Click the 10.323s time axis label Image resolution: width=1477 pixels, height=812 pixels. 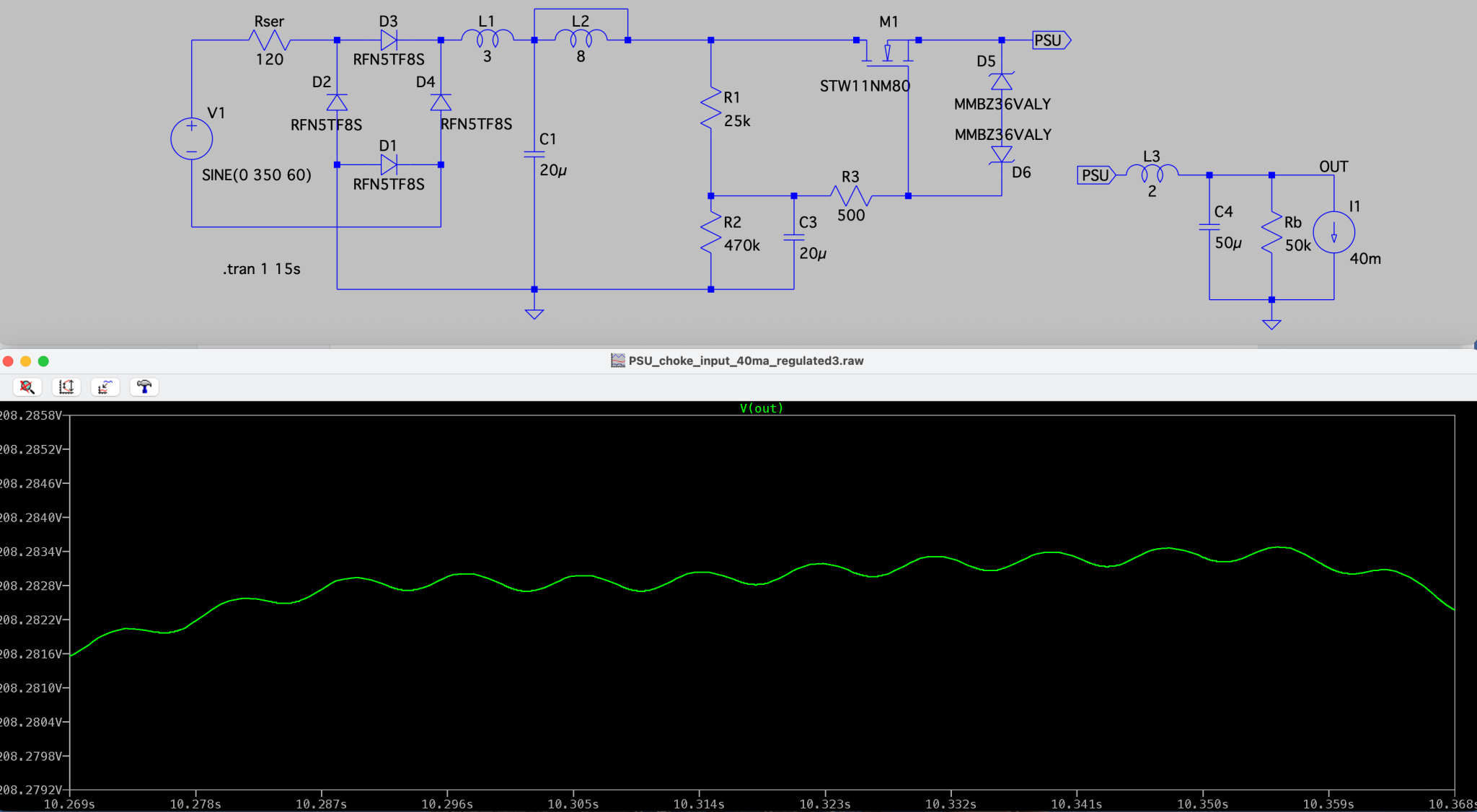click(x=825, y=804)
